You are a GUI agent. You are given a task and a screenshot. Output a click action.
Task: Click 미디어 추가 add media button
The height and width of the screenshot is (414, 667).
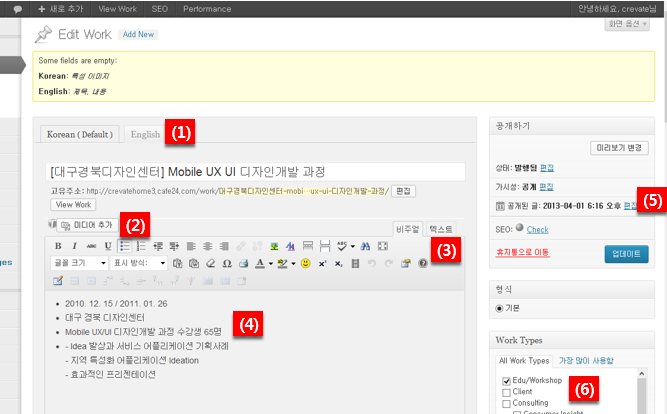pos(88,225)
